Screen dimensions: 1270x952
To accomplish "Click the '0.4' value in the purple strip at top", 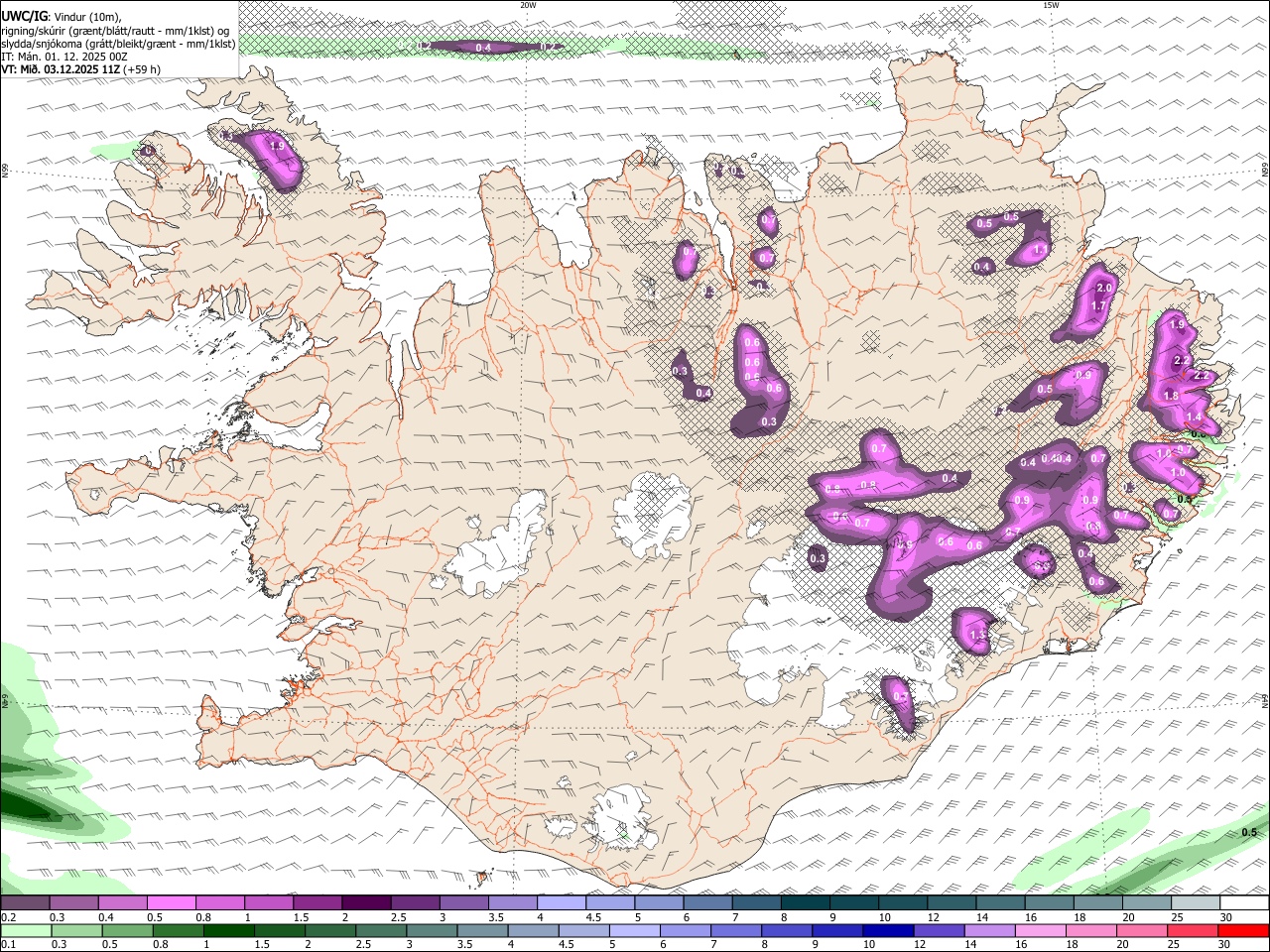I will click(483, 48).
